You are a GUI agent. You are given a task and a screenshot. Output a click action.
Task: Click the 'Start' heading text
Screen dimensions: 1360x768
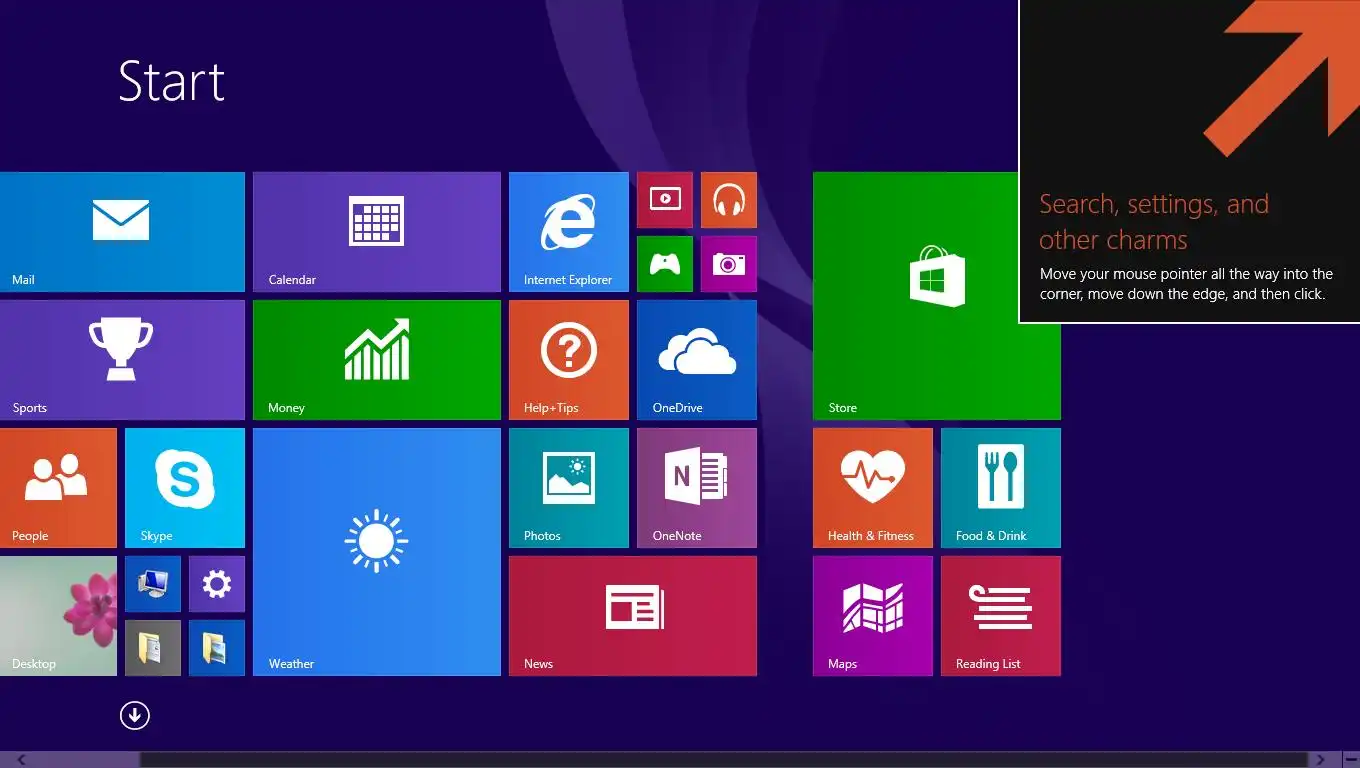click(171, 81)
